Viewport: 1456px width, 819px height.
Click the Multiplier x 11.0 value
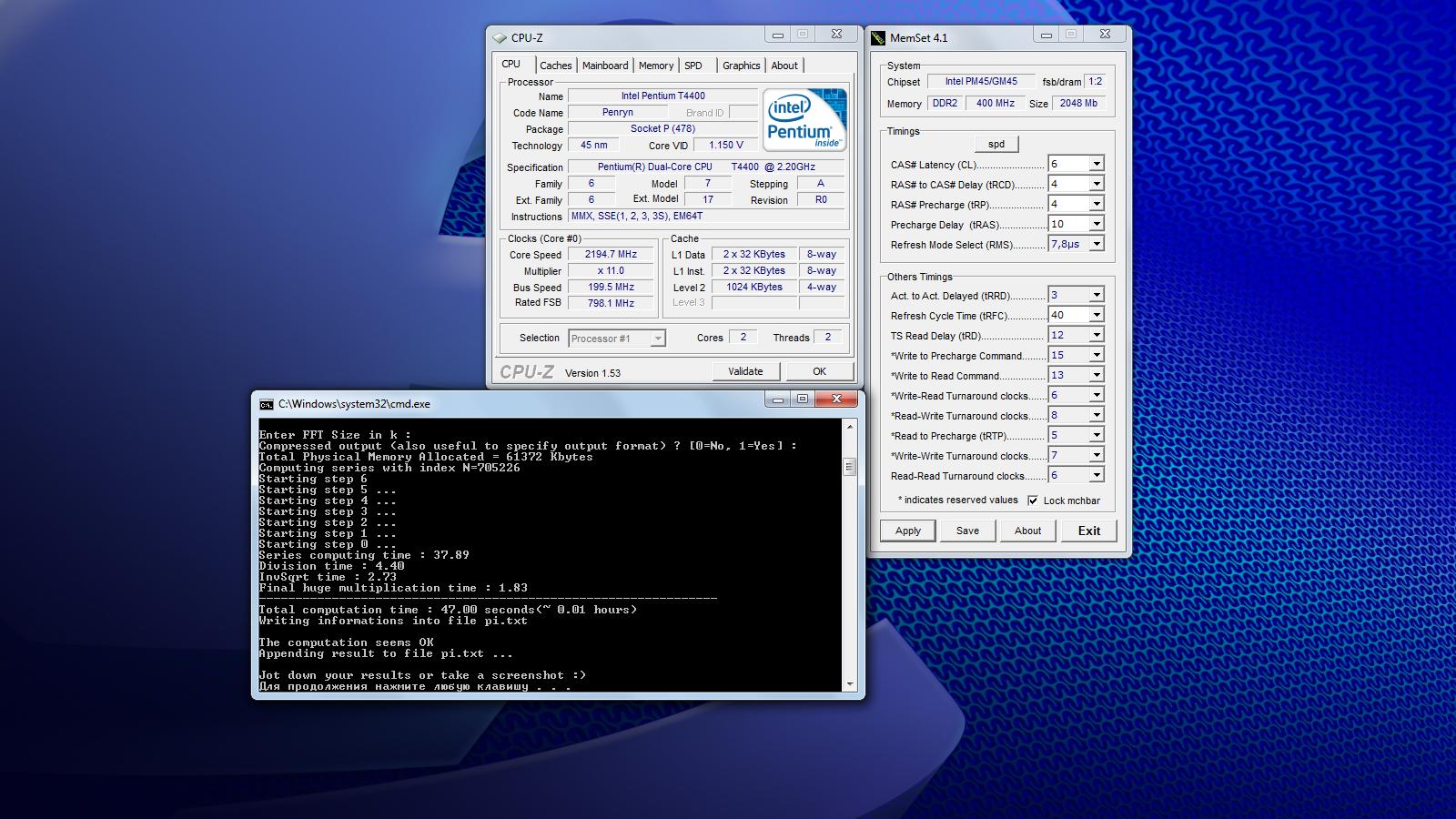click(611, 271)
